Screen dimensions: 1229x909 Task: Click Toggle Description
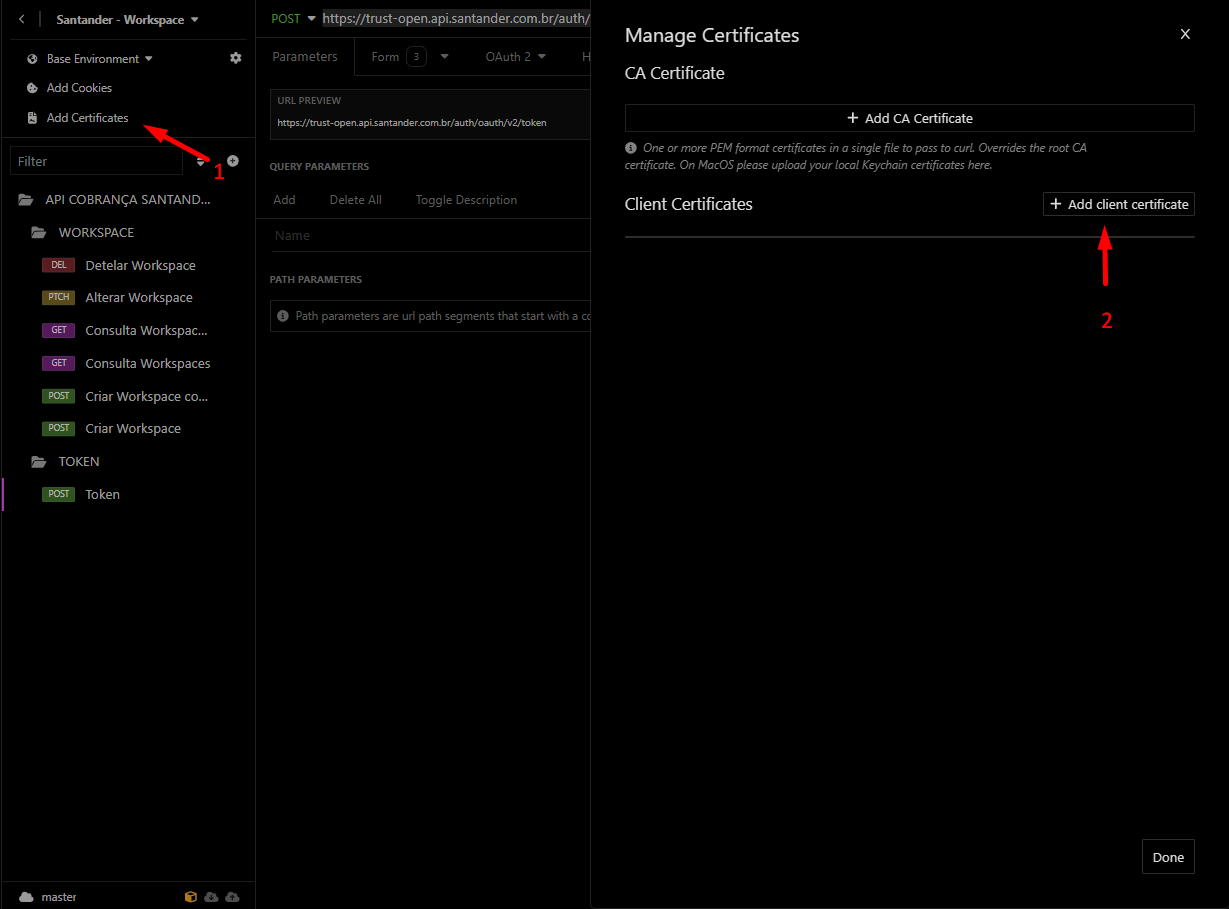click(x=467, y=200)
